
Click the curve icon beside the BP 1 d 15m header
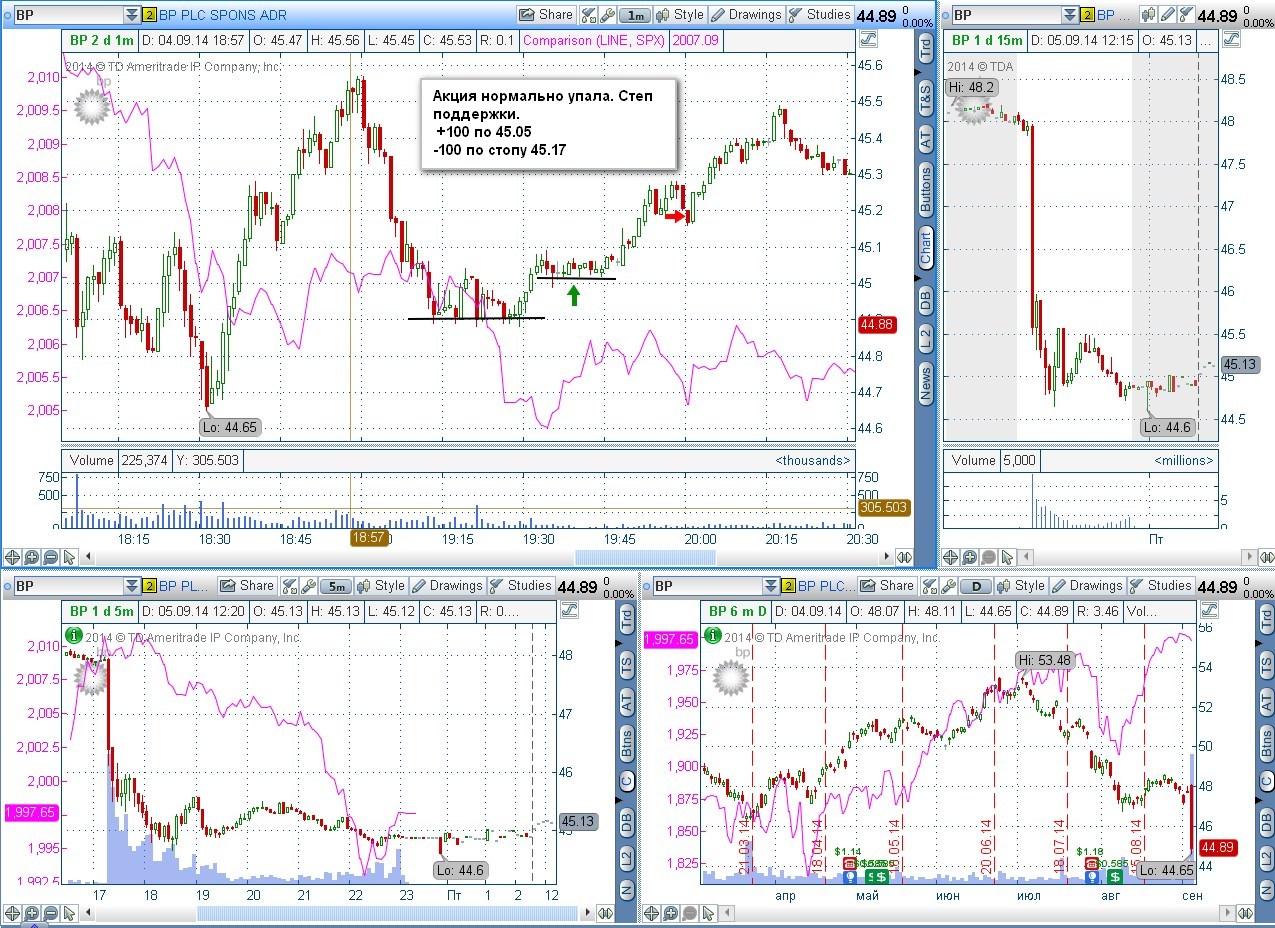click(1231, 40)
